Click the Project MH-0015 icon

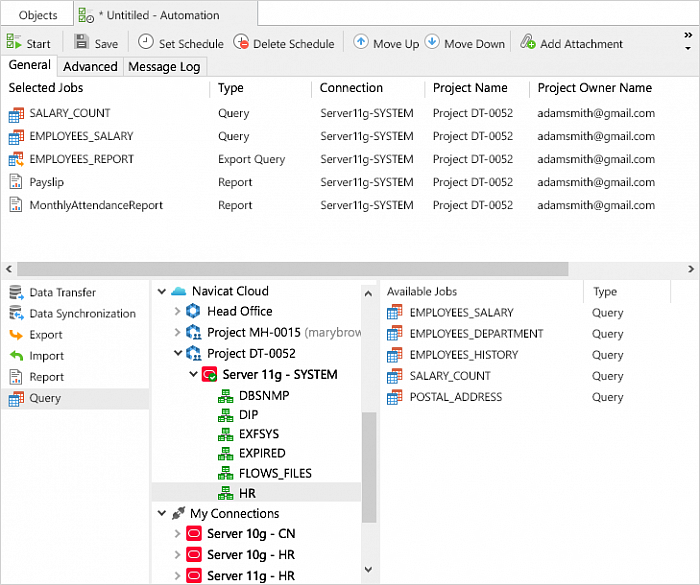point(193,332)
